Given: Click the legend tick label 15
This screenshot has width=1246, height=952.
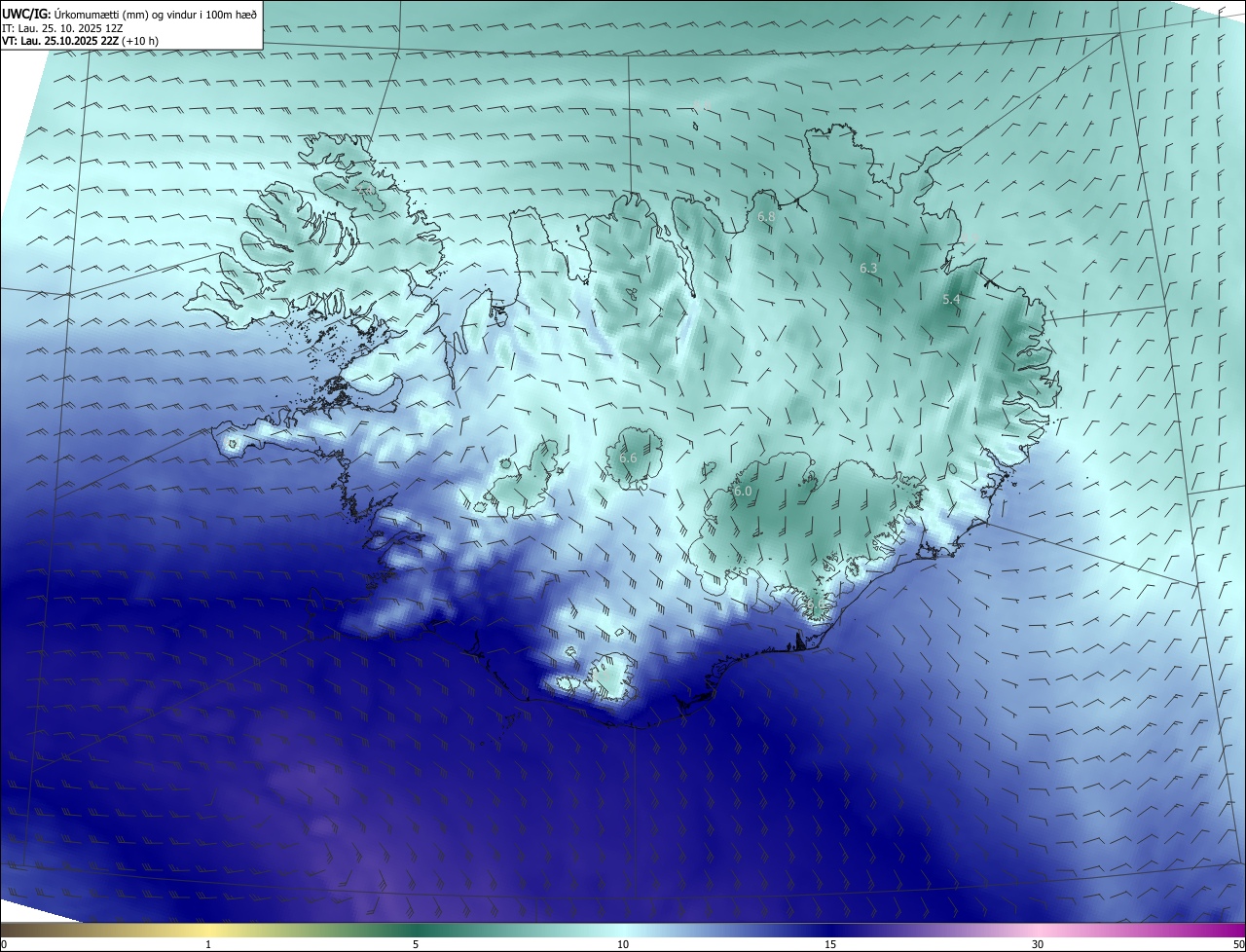Looking at the screenshot, I should tap(830, 944).
